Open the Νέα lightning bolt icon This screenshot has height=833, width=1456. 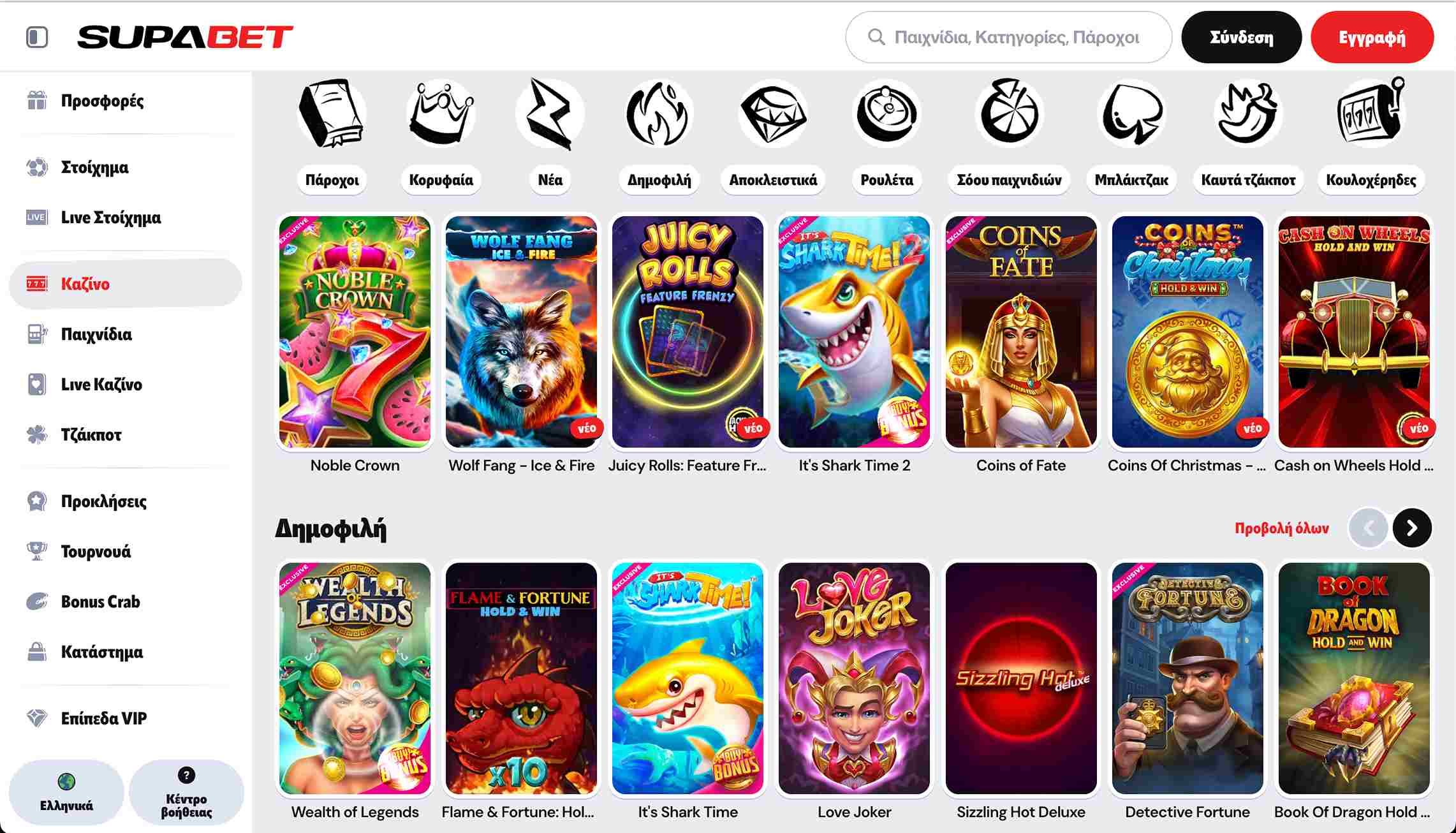tap(550, 114)
